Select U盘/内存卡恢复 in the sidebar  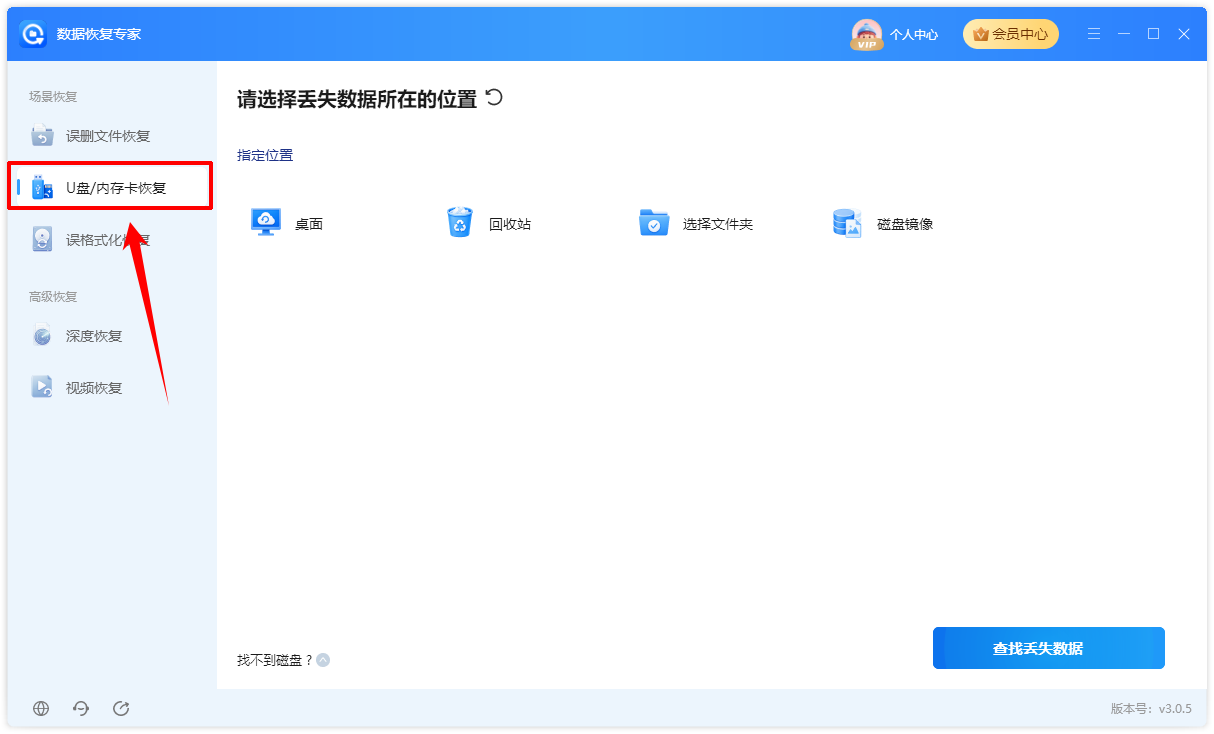click(110, 187)
